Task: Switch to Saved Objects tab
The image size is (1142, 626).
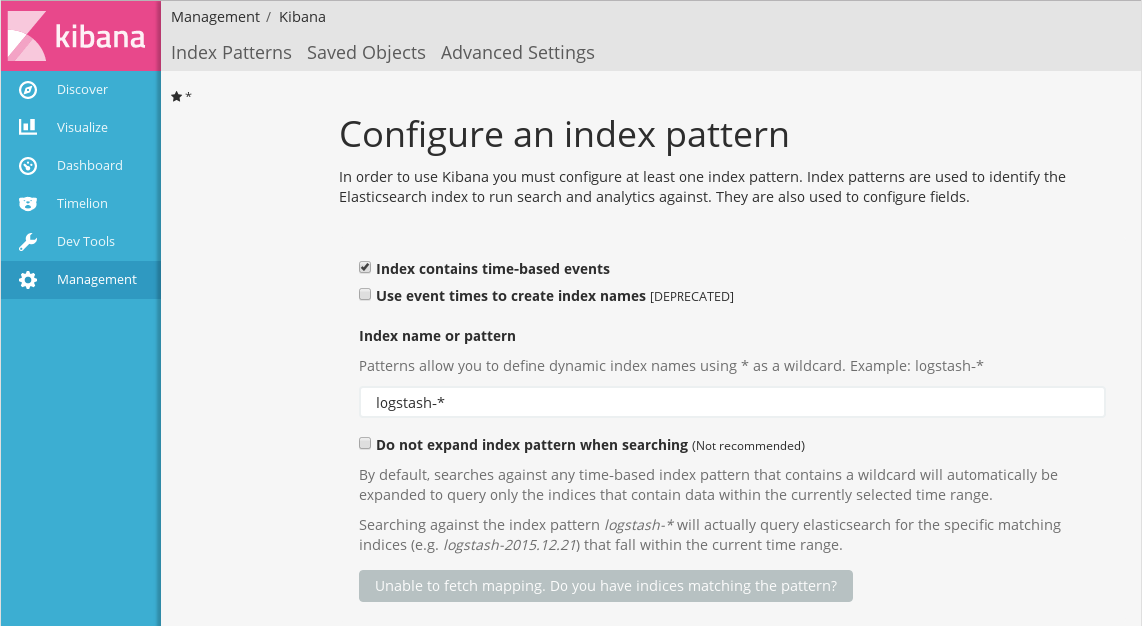Action: point(366,52)
